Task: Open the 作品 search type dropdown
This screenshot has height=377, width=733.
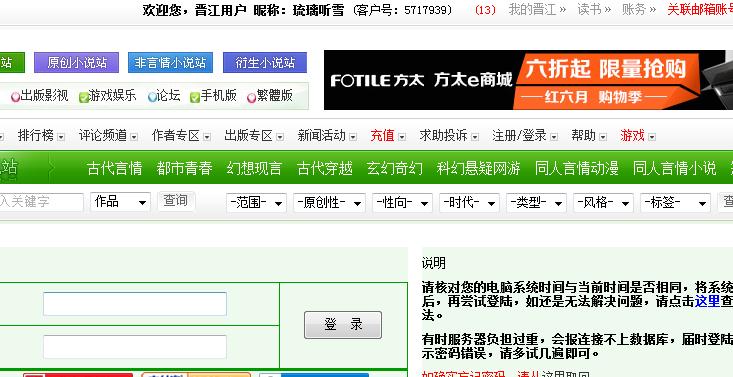Action: 120,202
